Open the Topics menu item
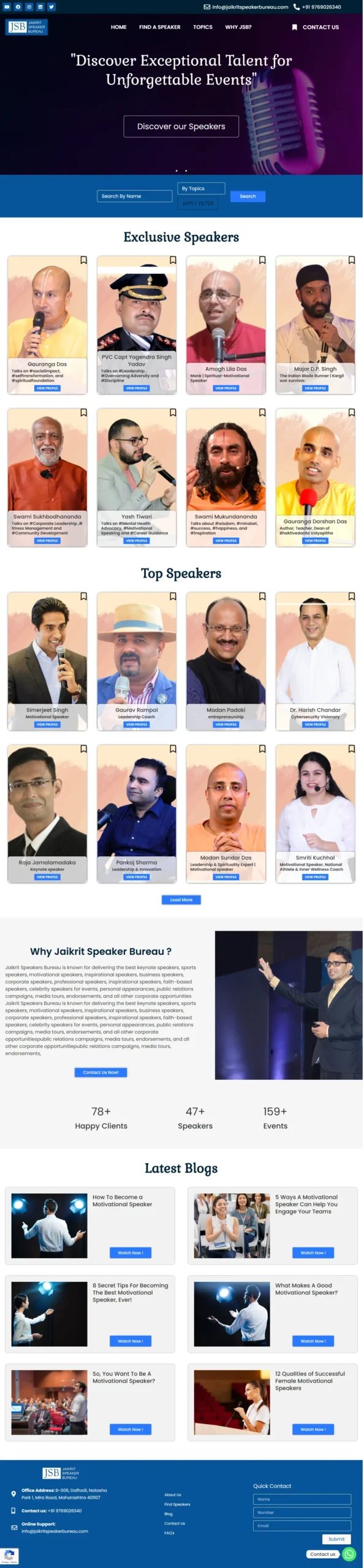This screenshot has height=1568, width=364. (203, 27)
